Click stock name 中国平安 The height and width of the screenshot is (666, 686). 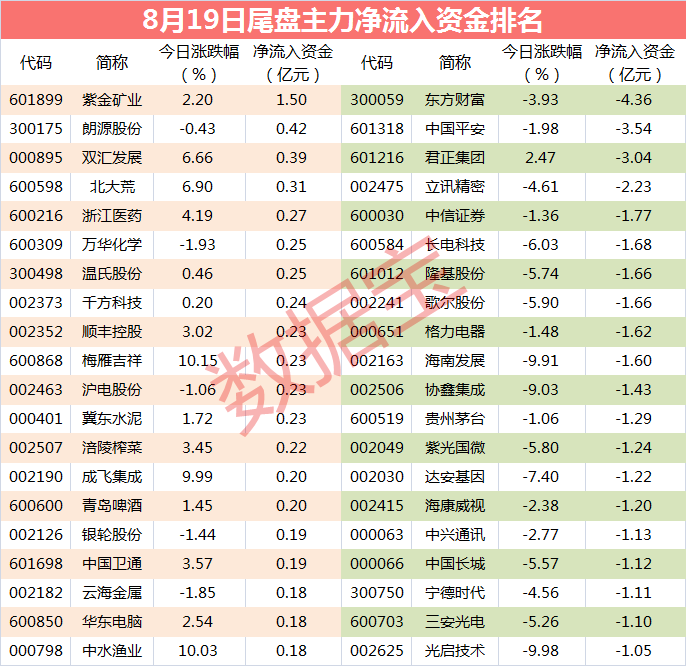tap(455, 129)
